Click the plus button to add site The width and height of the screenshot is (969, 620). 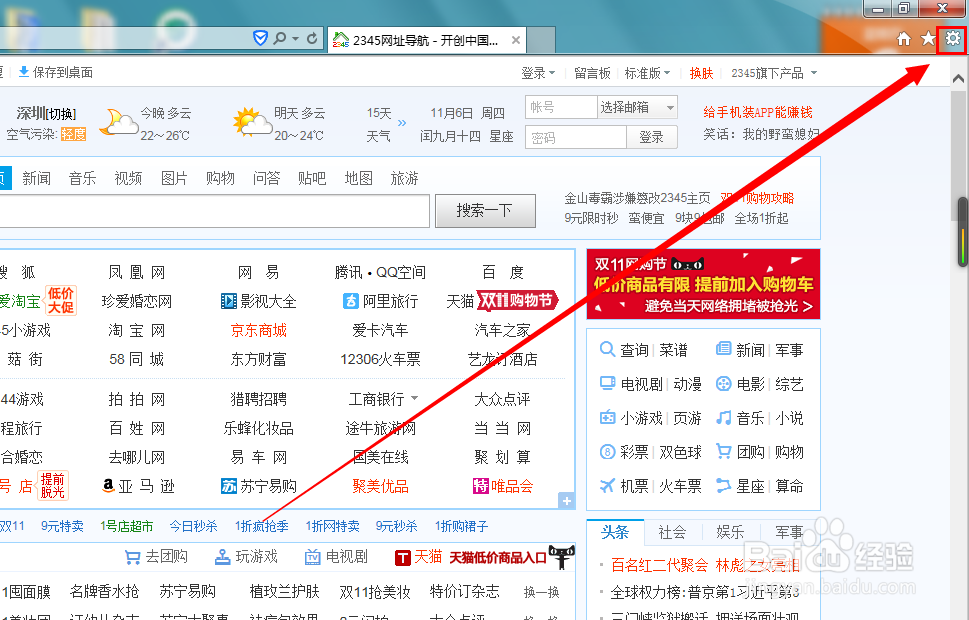(x=566, y=501)
